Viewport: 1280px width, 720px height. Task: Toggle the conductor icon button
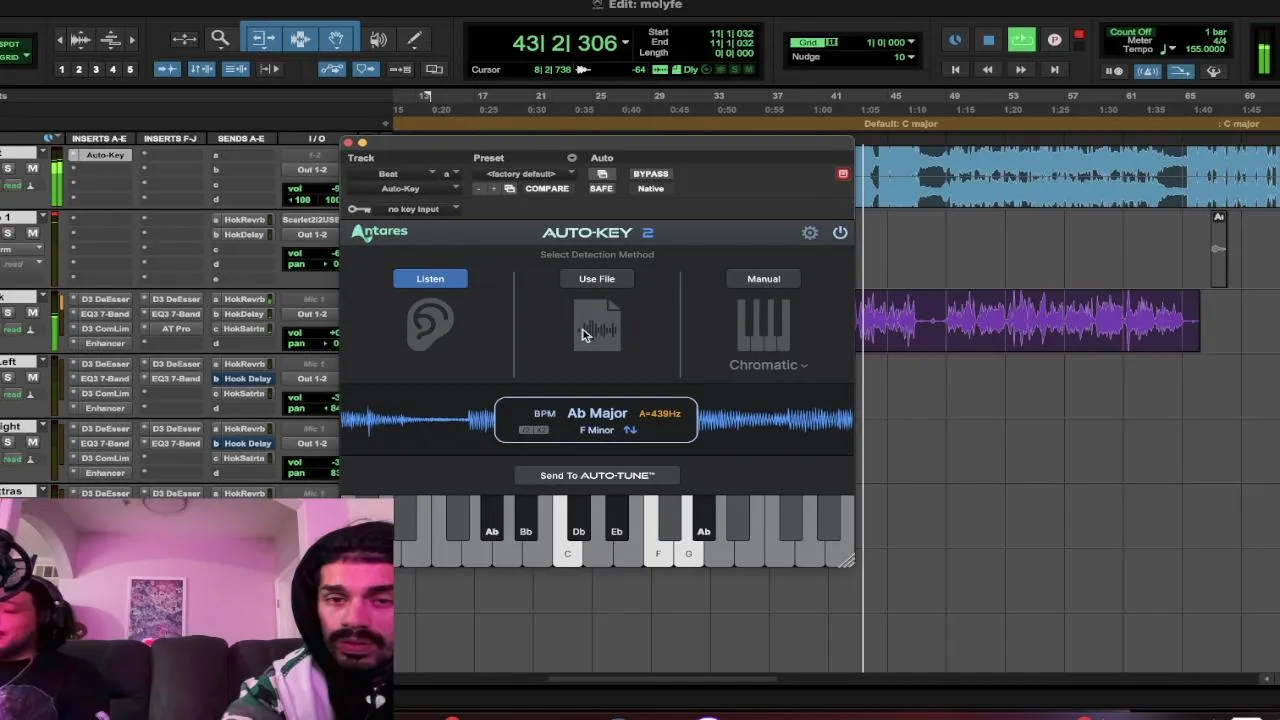1213,72
